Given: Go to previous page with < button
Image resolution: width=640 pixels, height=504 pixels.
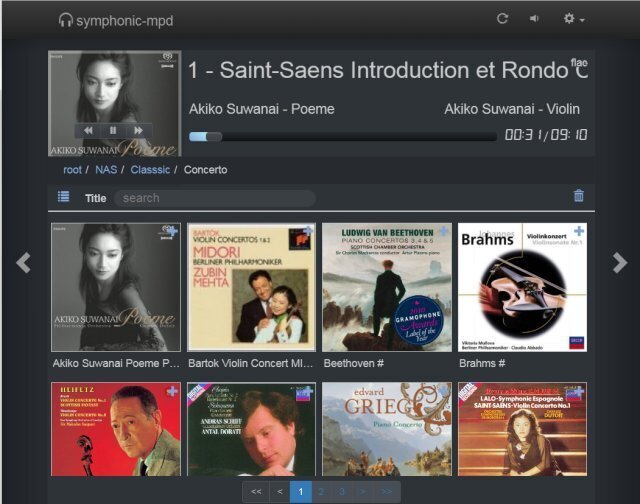Looking at the screenshot, I should click(x=280, y=492).
